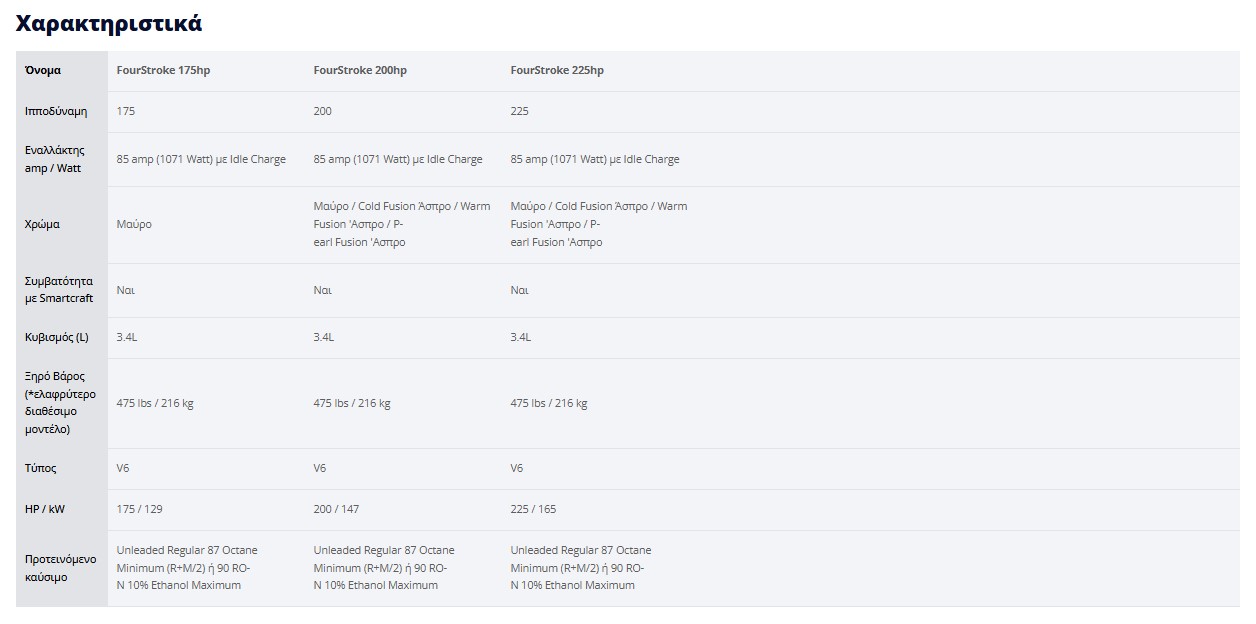The width and height of the screenshot is (1256, 624).
Task: Click the Κυβισμός (L) row label
Action: [57, 338]
